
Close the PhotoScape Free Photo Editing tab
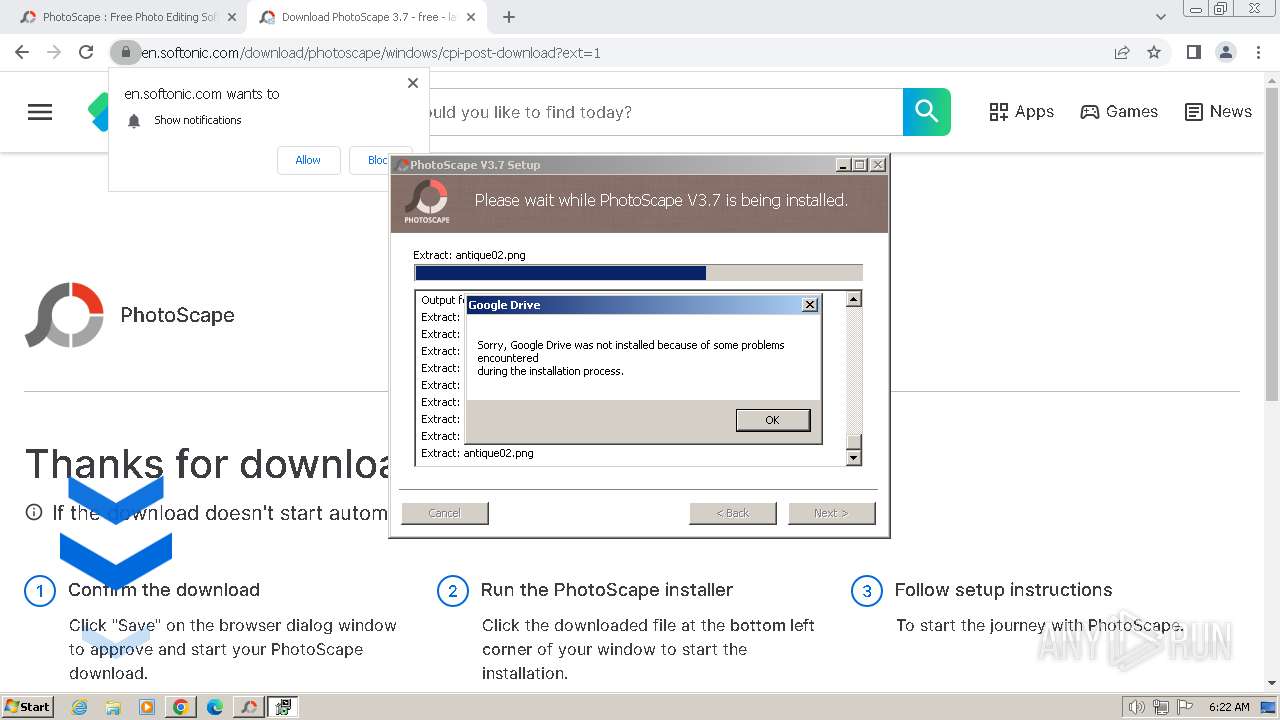click(x=231, y=17)
